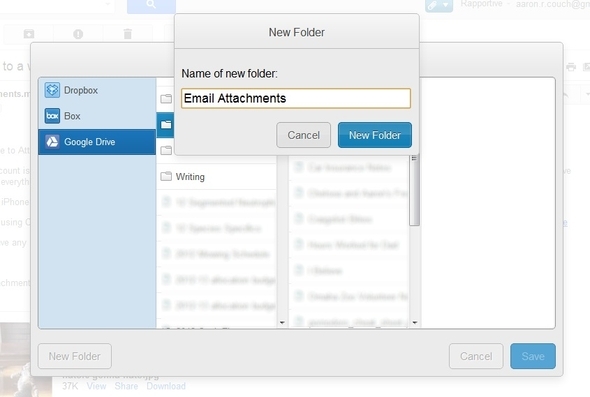This screenshot has width=590, height=397.
Task: Confirm with the blue New Folder button
Action: [x=375, y=135]
